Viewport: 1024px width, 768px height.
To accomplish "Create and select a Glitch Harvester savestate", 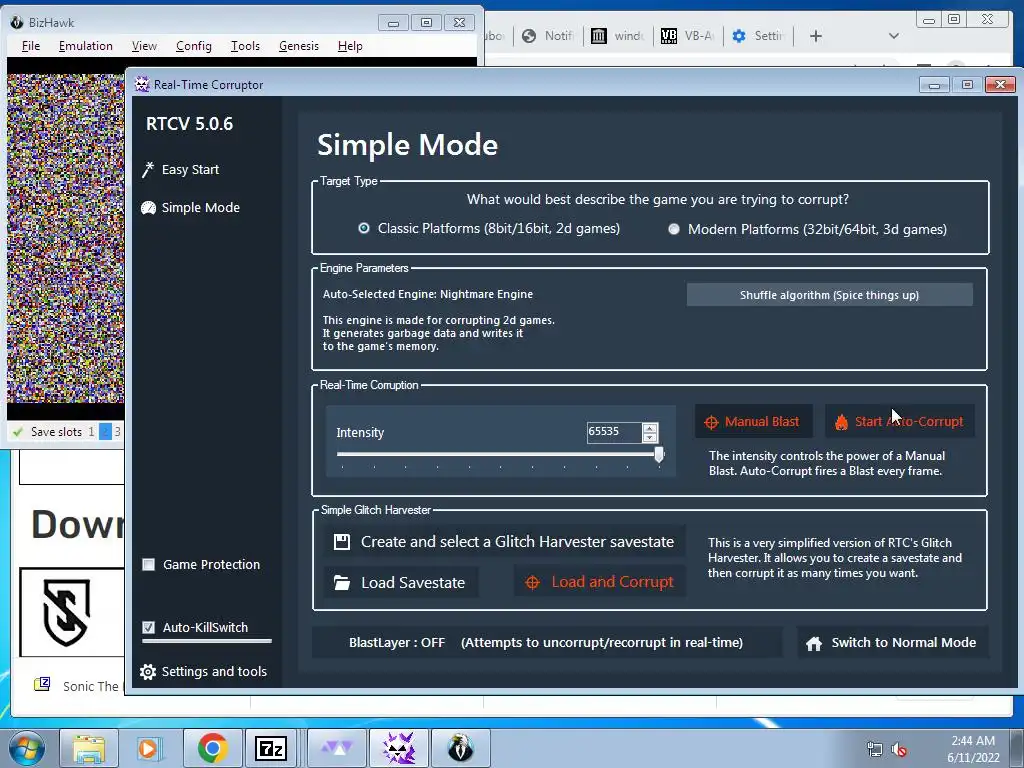I will (x=504, y=542).
